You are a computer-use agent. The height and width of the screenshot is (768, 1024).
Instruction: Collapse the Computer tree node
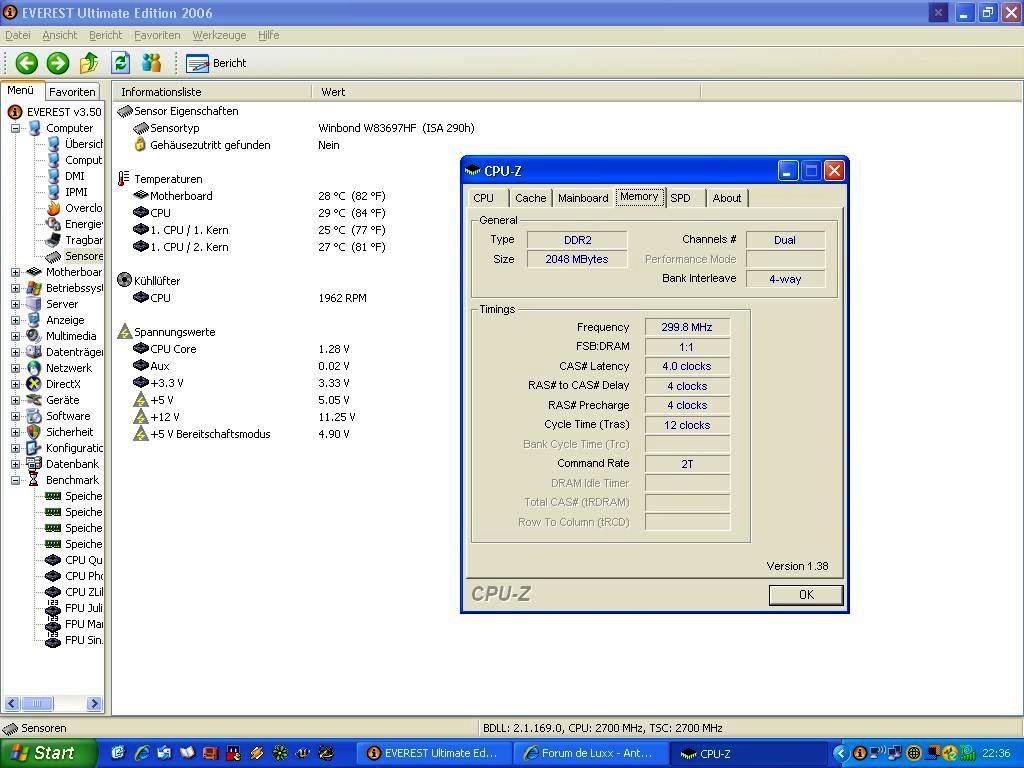click(x=15, y=129)
